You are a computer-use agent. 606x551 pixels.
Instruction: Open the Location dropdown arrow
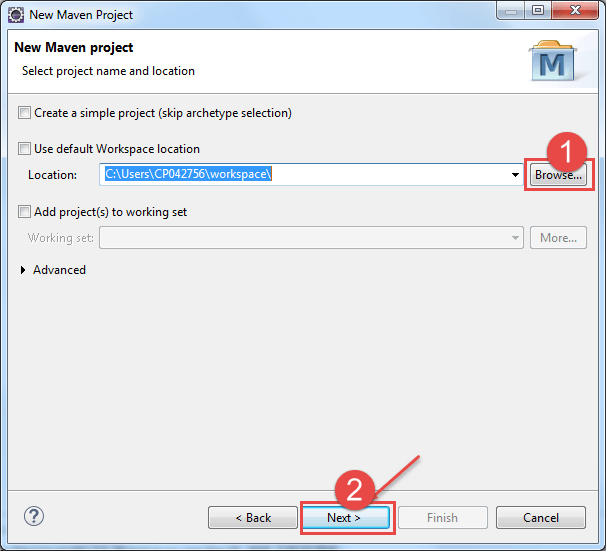click(514, 175)
